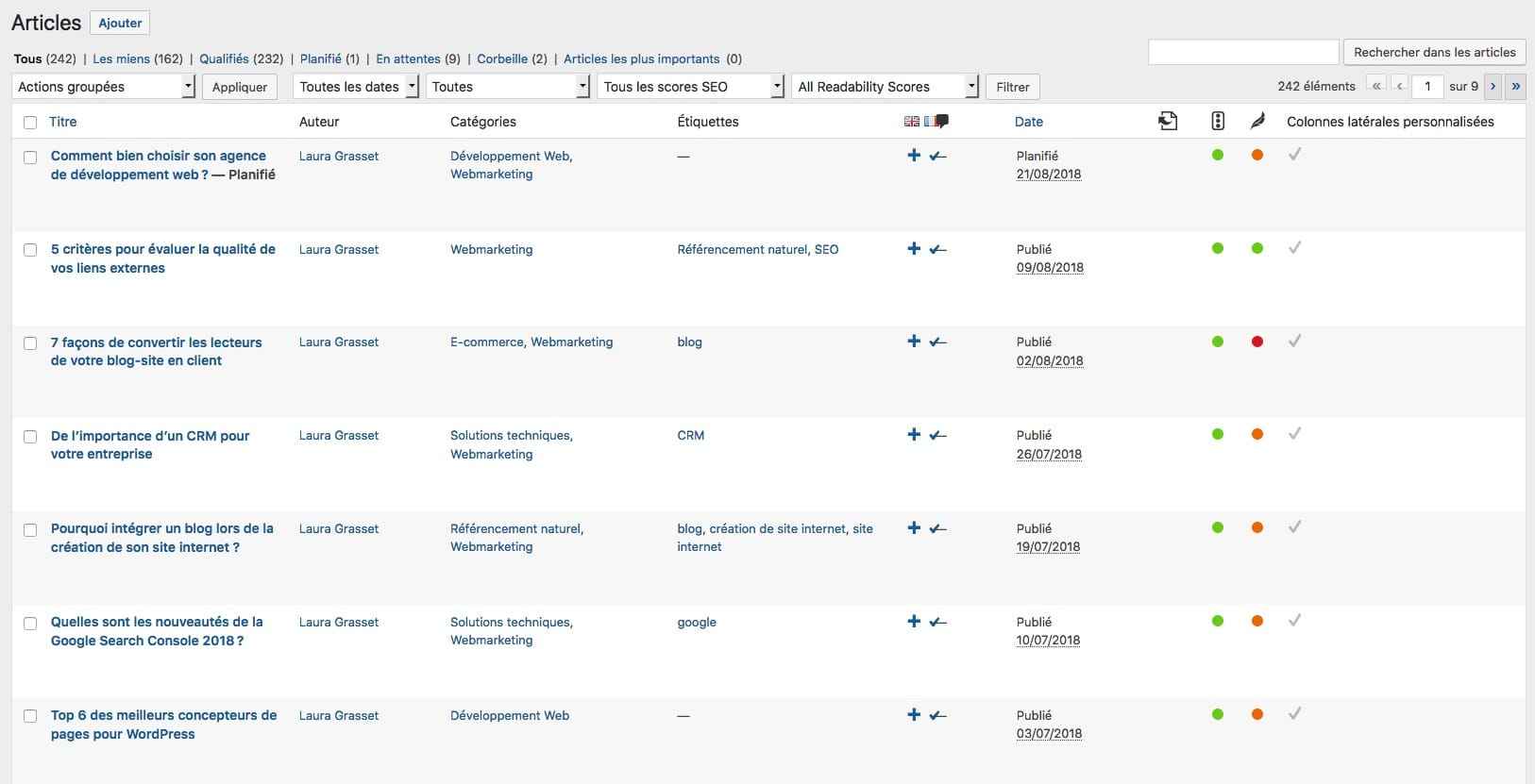Show 'En attentes (9)' filter
This screenshot has height=784, width=1535.
coord(418,58)
